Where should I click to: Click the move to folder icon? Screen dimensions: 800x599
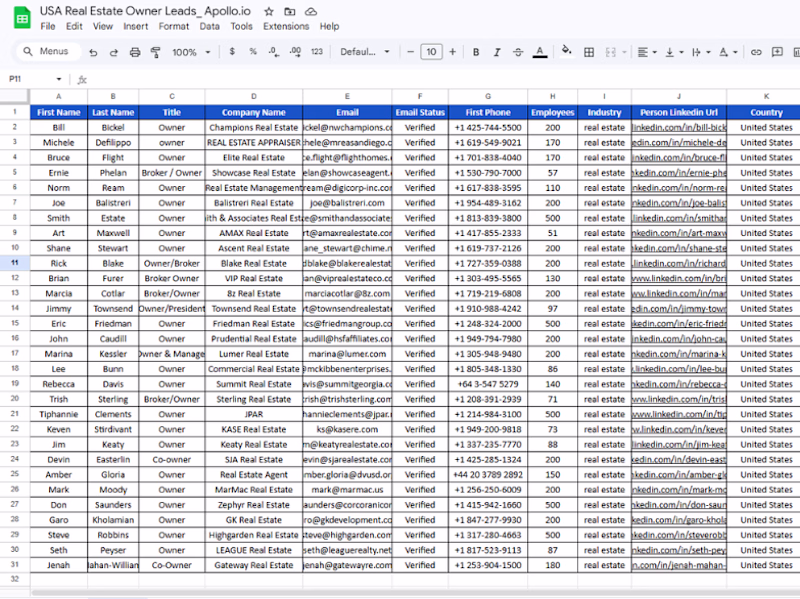coord(290,11)
